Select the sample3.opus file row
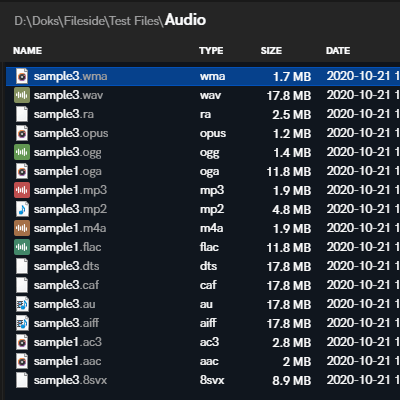 [203, 133]
